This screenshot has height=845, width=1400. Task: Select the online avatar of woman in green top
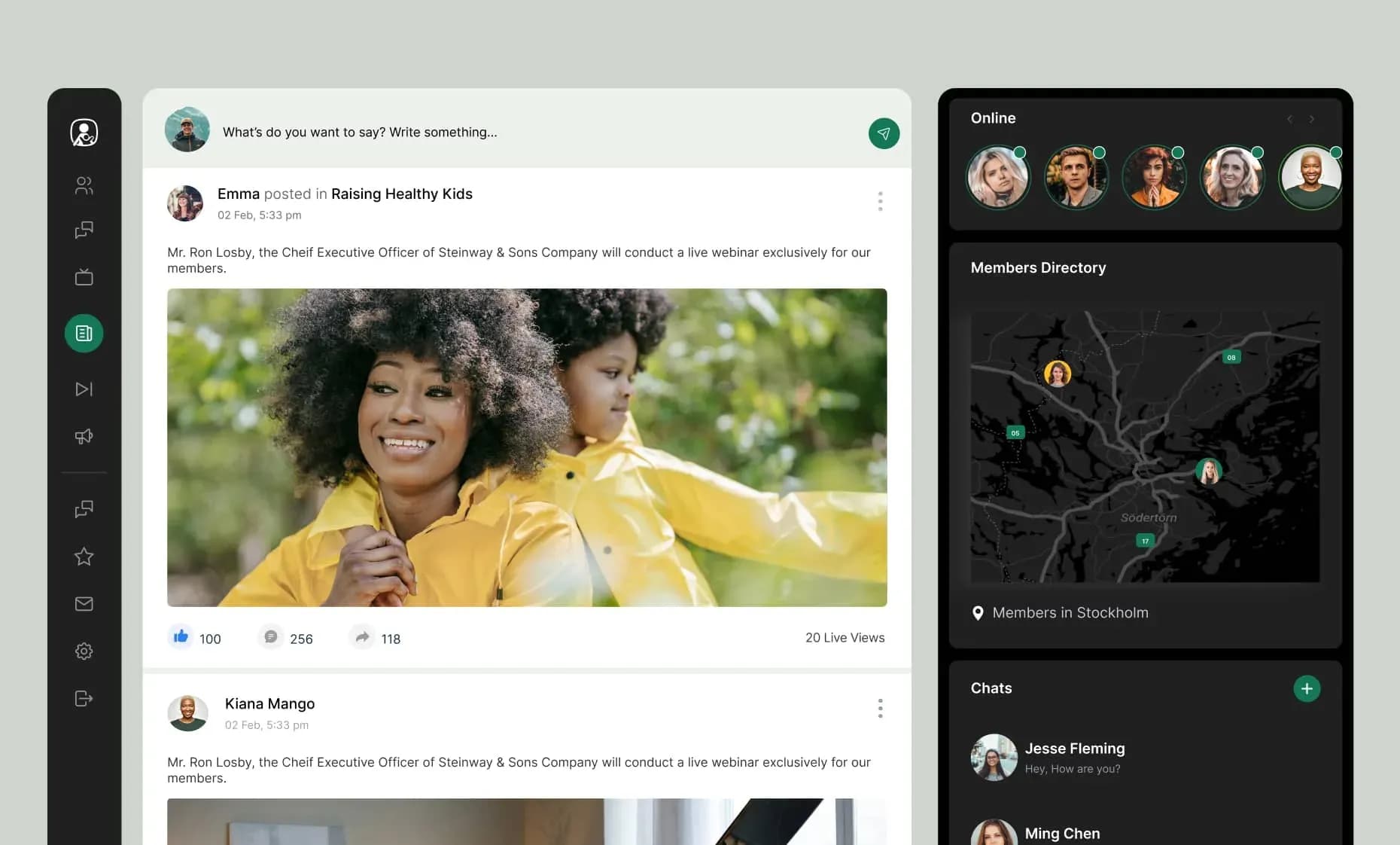(x=1310, y=178)
